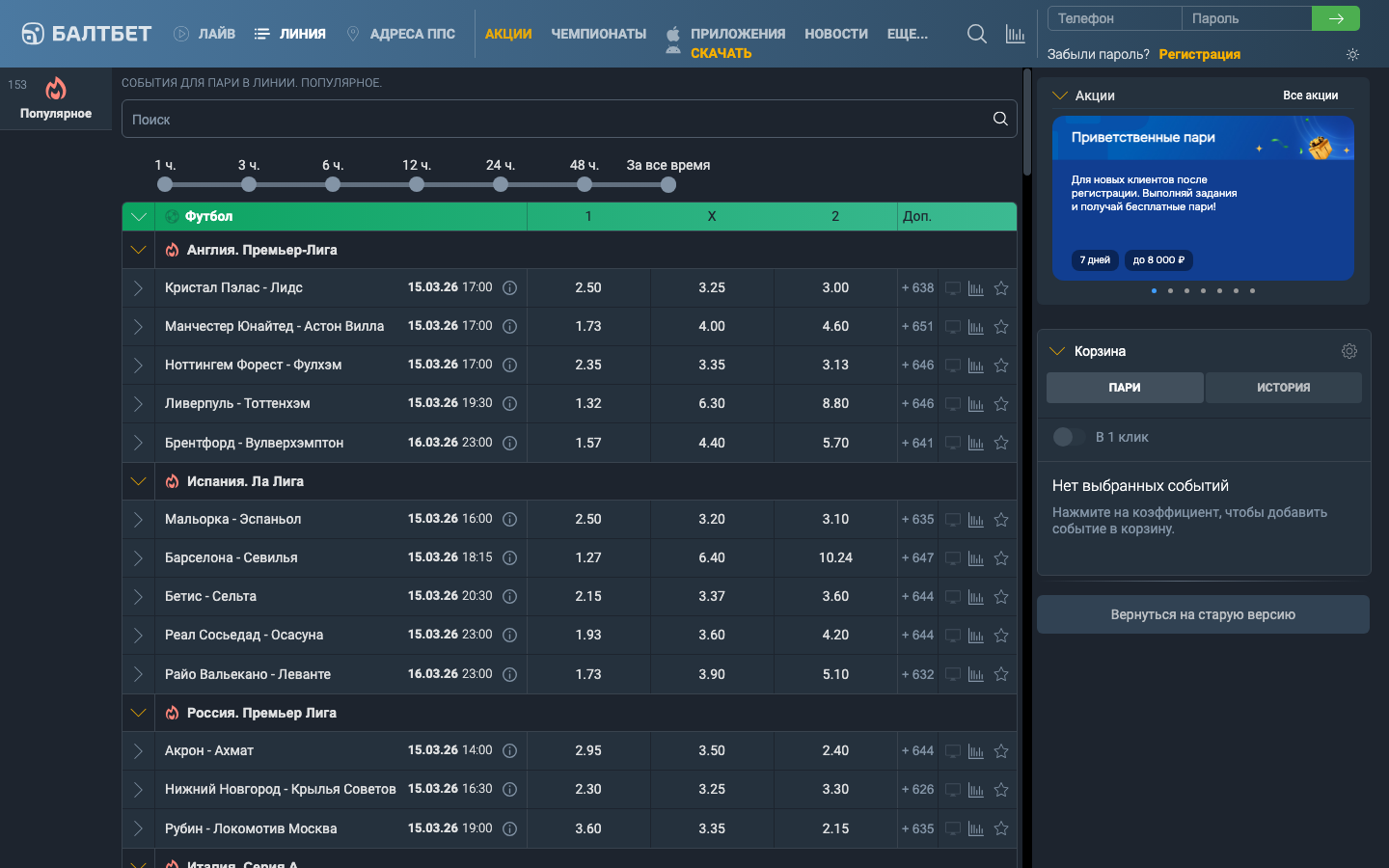
Task: Open the statistics chart icon in the header
Action: [x=1015, y=34]
